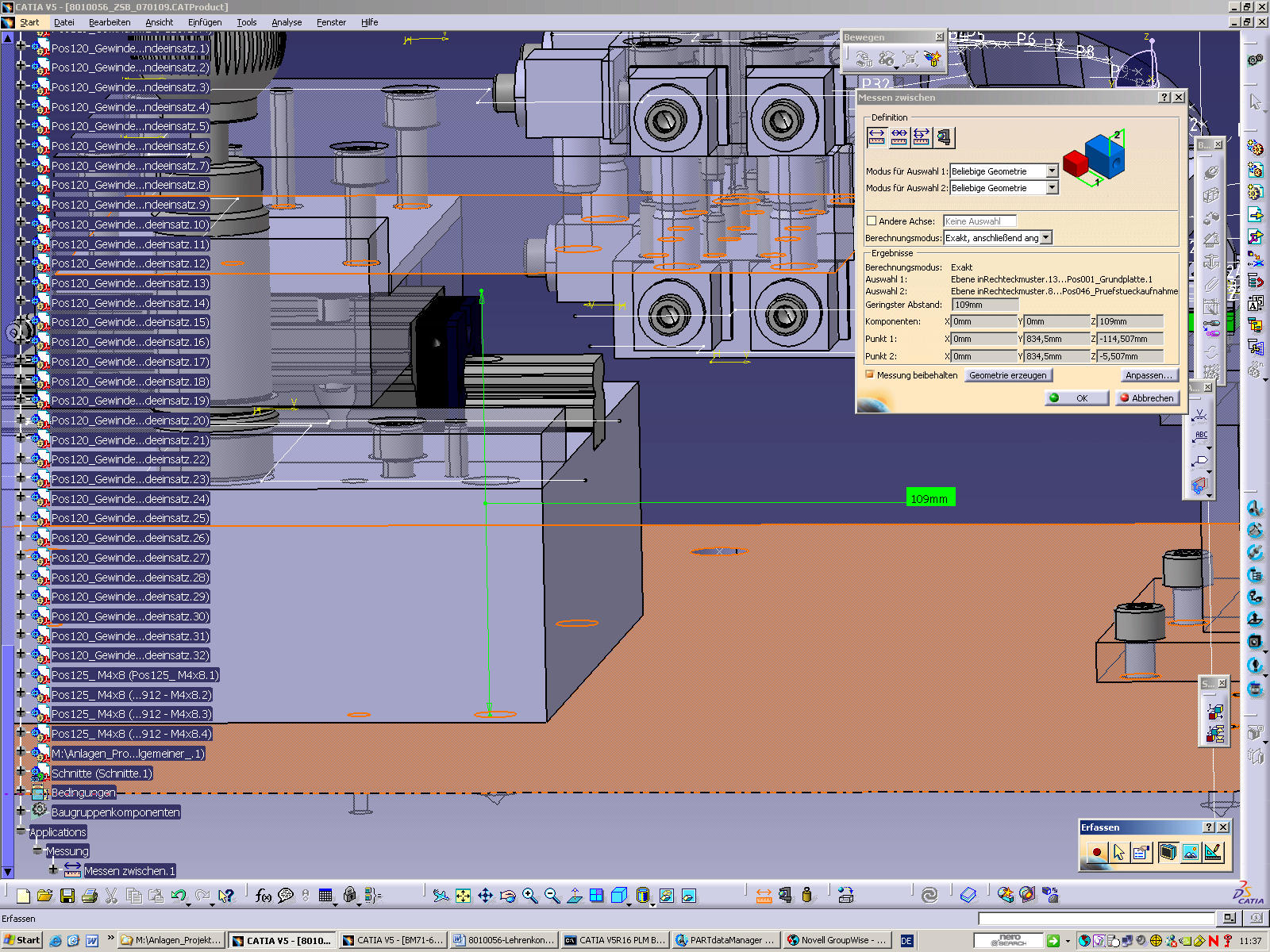Expand Schnitte (Schnitte.1) tree node
The image size is (1270, 952).
(21, 772)
